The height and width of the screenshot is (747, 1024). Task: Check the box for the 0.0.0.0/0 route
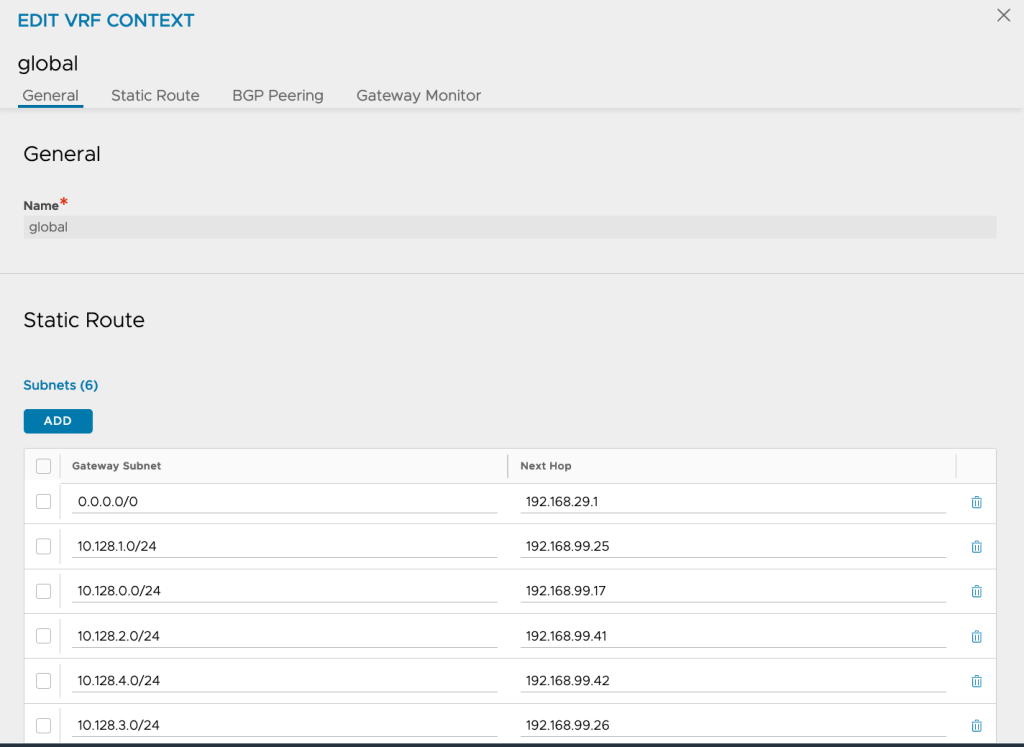point(43,502)
